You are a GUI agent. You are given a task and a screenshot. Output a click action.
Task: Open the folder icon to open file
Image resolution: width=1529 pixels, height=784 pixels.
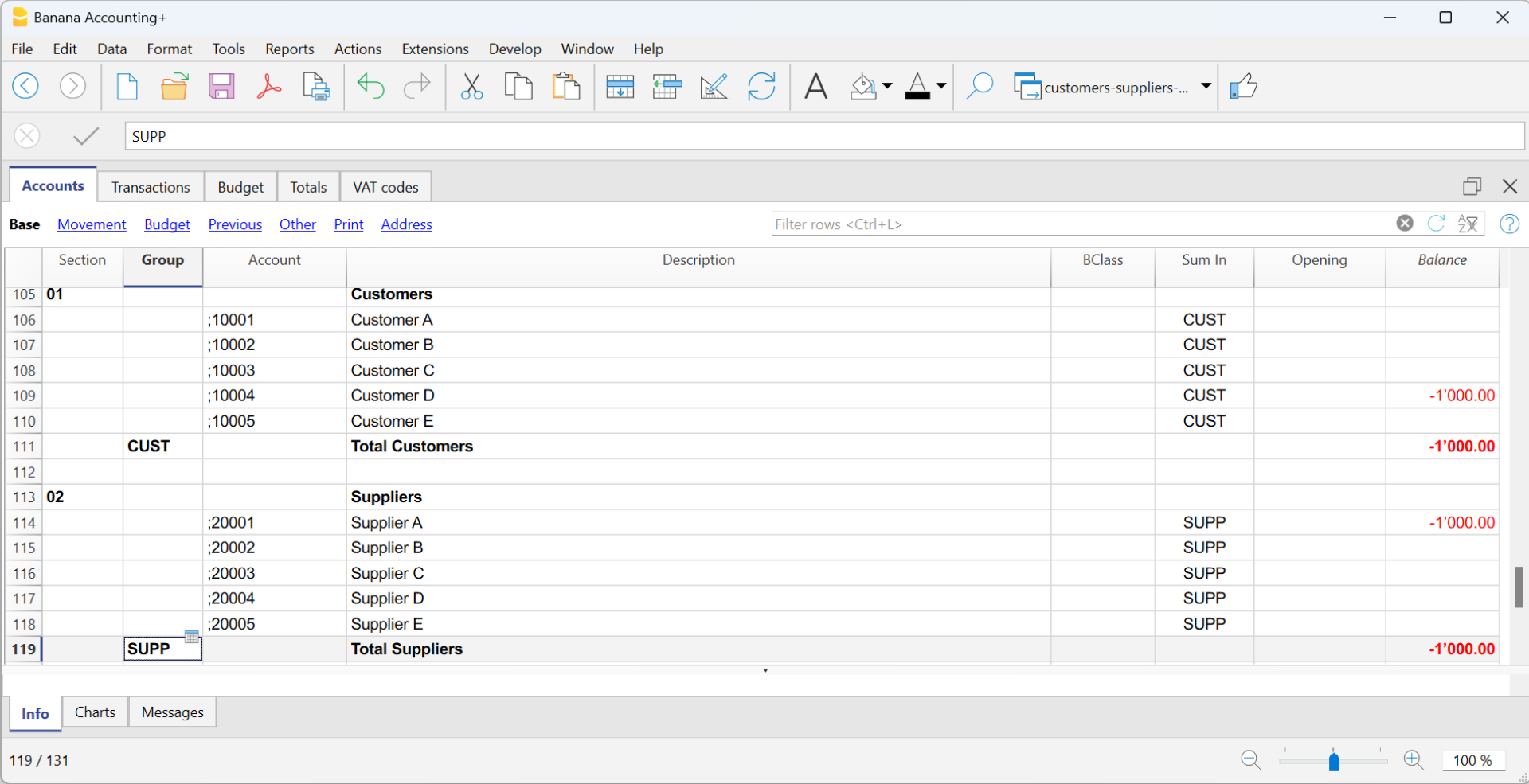pos(174,86)
